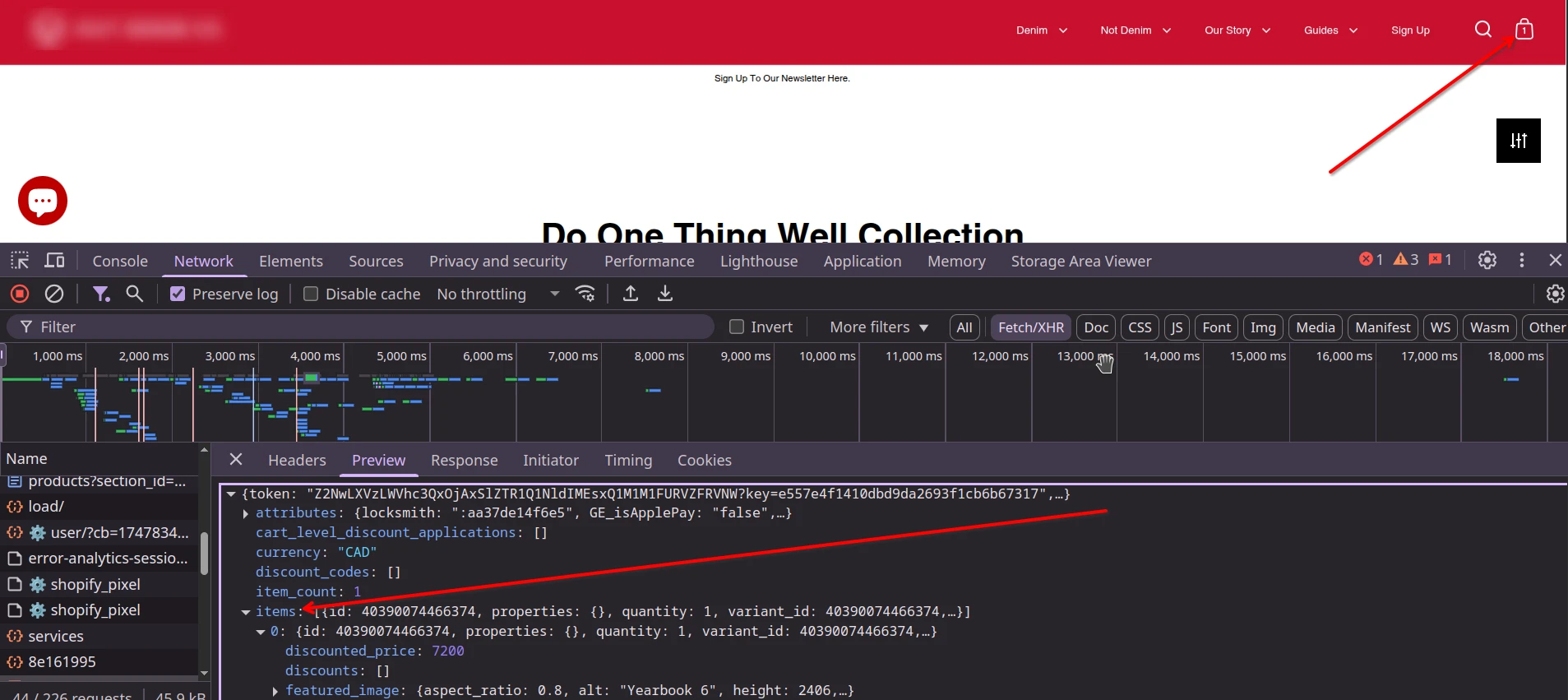Open DevTools settings gear

[x=1487, y=260]
